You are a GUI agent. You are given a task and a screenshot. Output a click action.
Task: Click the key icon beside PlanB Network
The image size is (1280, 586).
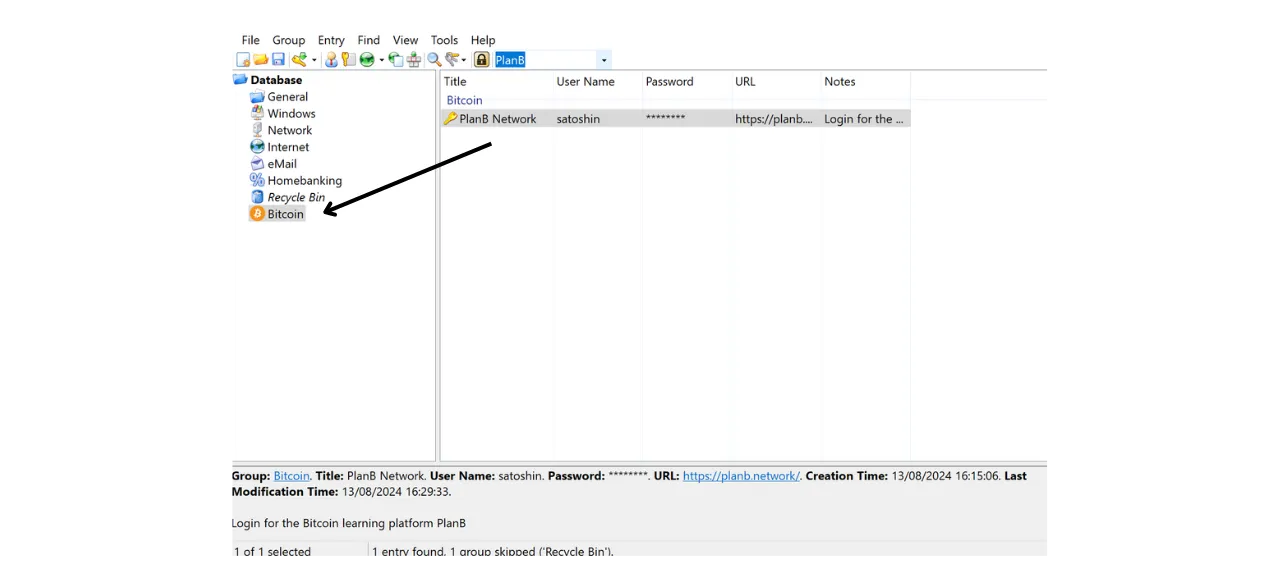(450, 118)
